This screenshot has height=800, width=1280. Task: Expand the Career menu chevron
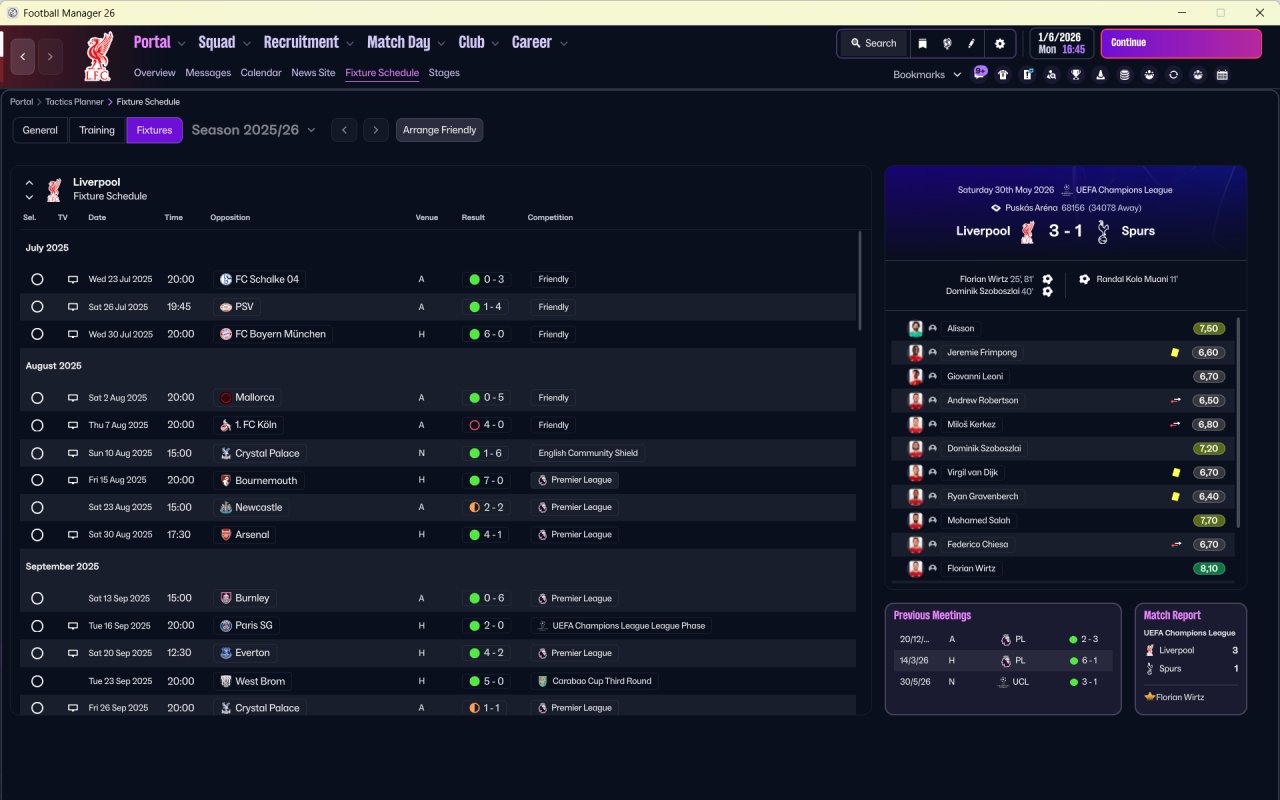[564, 44]
